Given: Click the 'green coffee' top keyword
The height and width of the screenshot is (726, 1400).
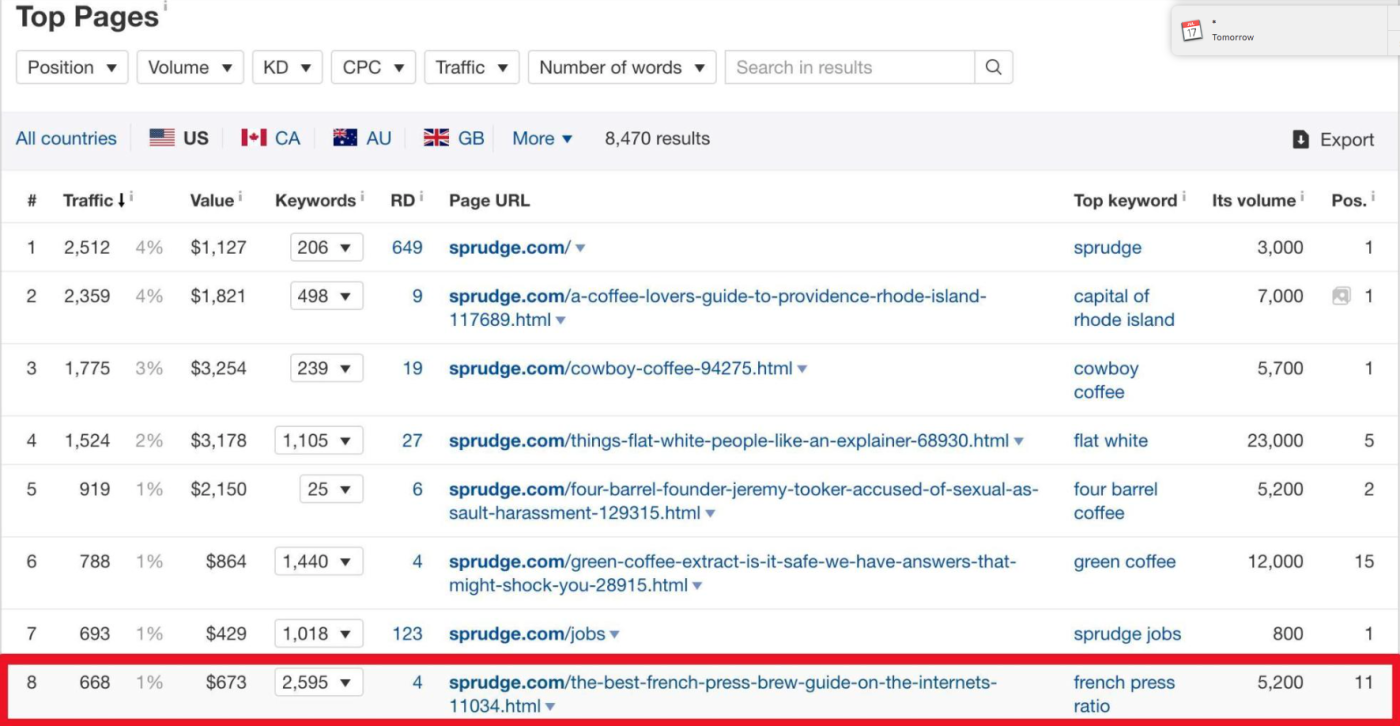Looking at the screenshot, I should point(1125,561).
